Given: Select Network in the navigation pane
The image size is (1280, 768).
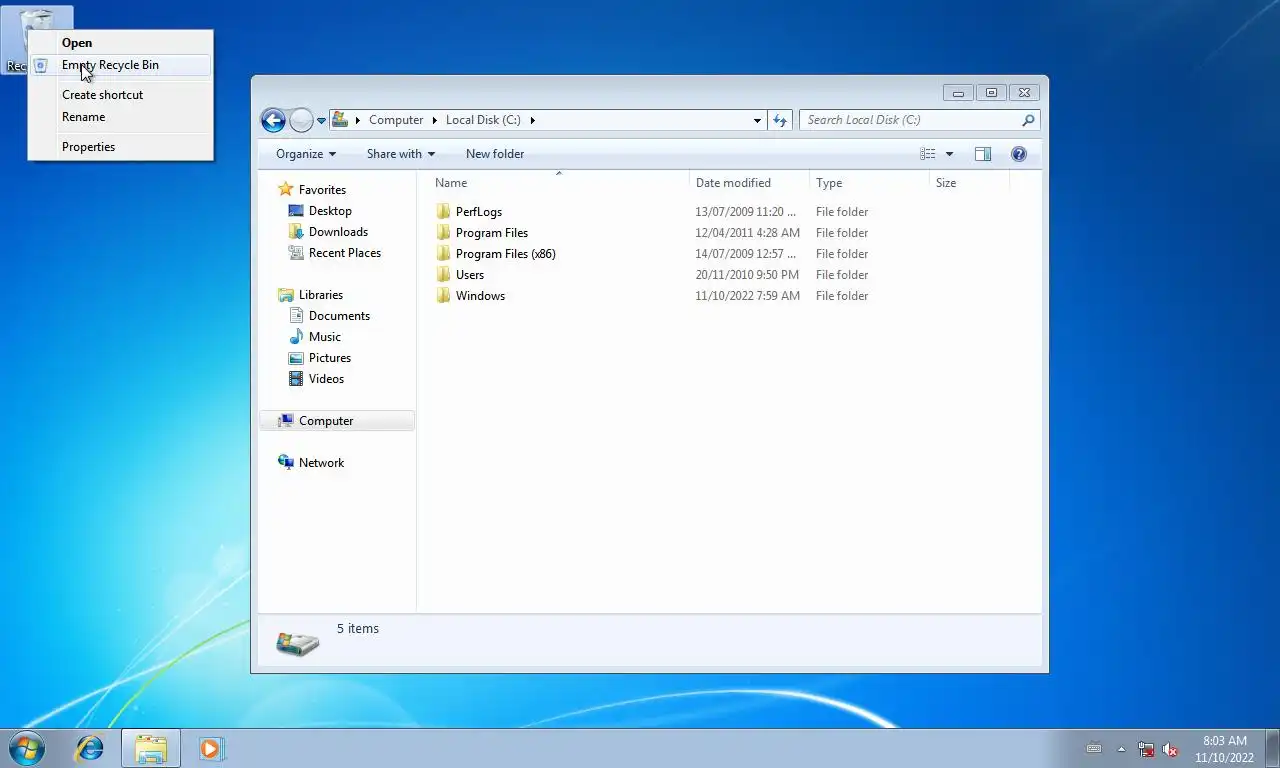Looking at the screenshot, I should tap(321, 463).
